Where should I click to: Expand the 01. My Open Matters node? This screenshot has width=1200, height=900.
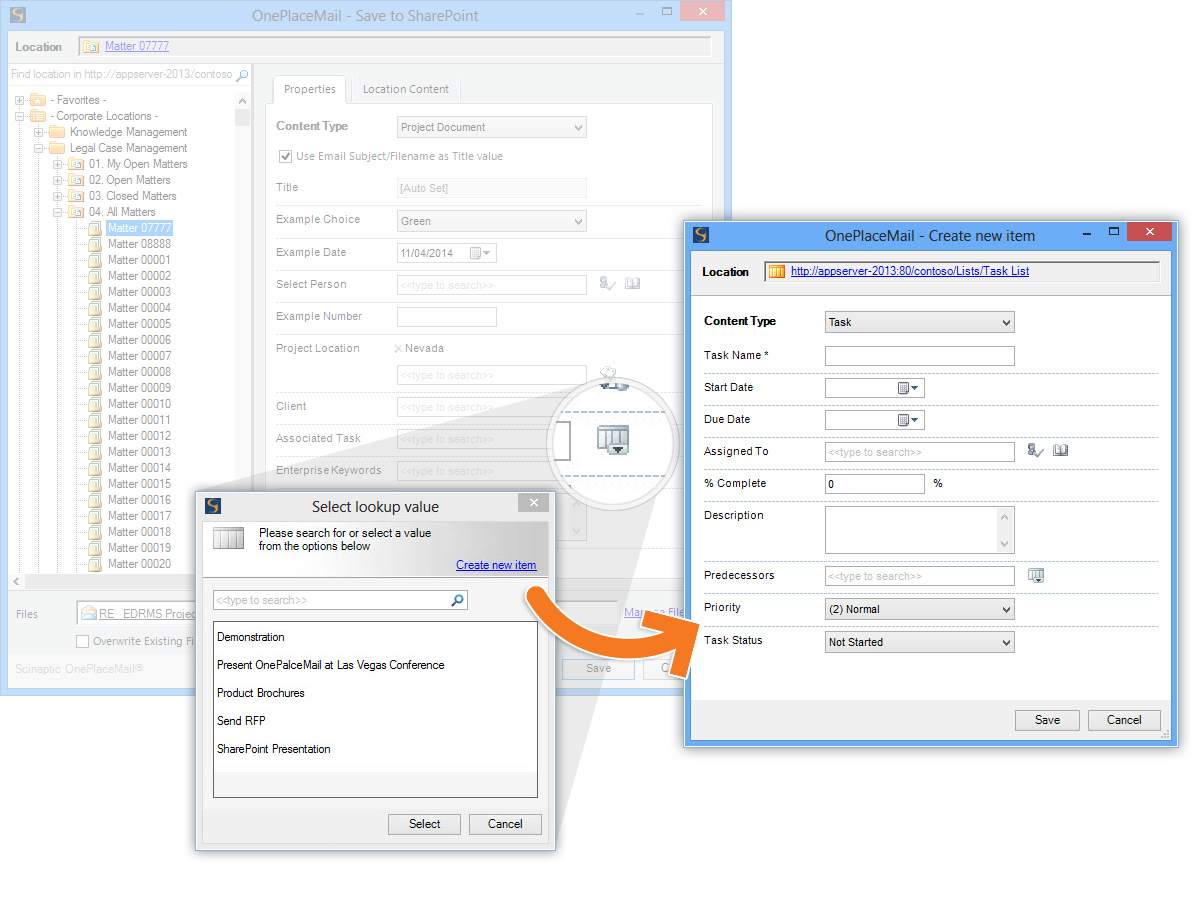click(58, 164)
